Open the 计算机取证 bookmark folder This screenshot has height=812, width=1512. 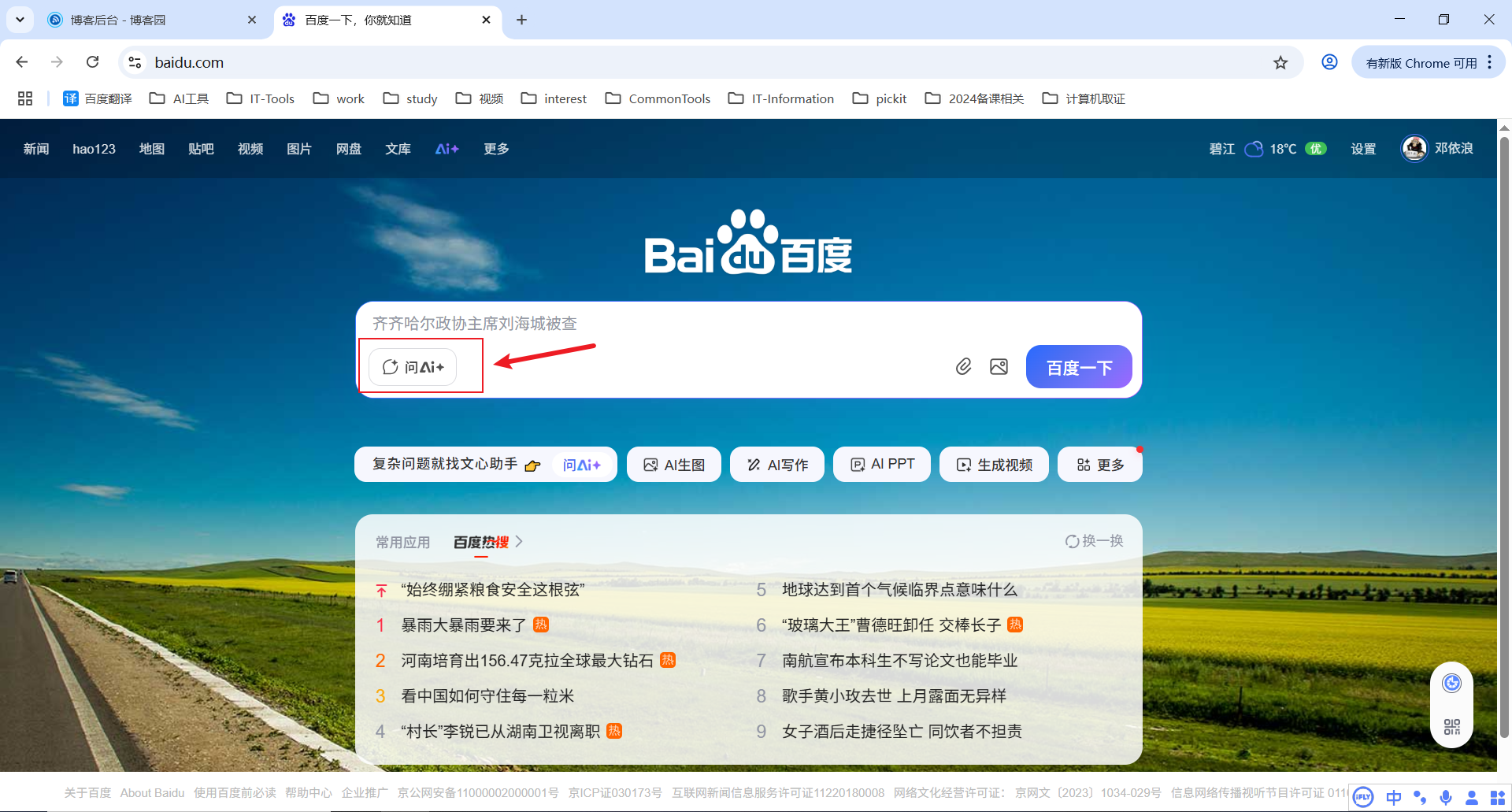[1084, 98]
